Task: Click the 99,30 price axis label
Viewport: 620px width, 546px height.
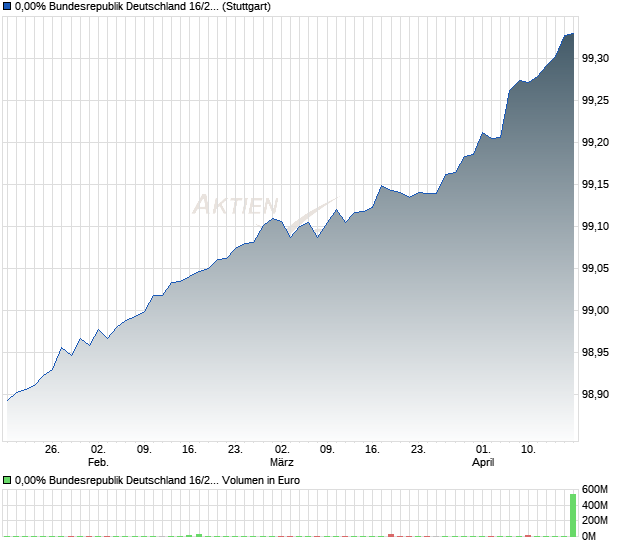Action: click(x=595, y=59)
